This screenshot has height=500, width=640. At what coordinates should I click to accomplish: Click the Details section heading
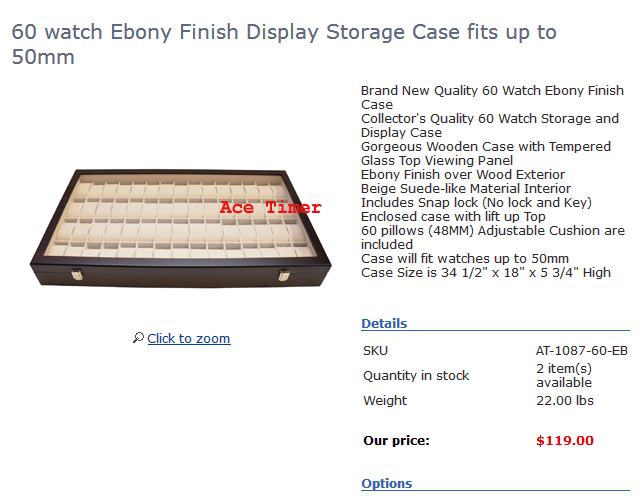[384, 323]
